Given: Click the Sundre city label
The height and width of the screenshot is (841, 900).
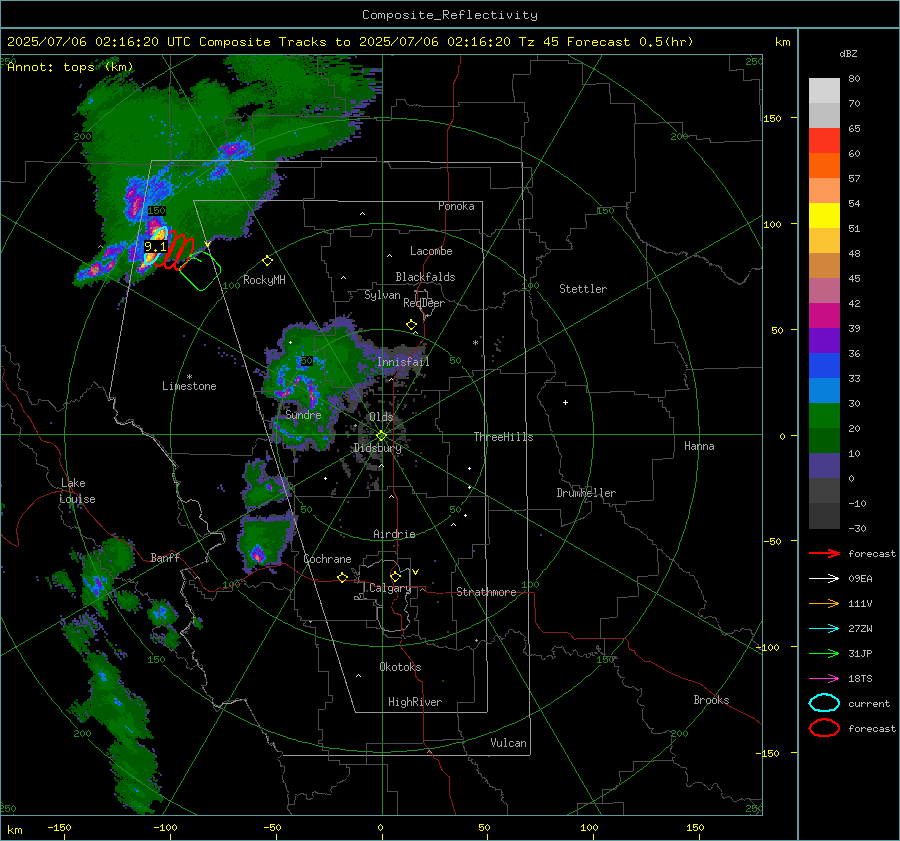Looking at the screenshot, I should coord(303,415).
